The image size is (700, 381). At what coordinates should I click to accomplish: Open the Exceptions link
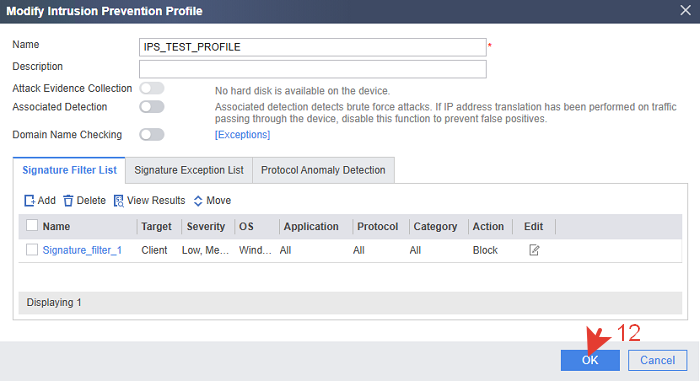tap(242, 134)
